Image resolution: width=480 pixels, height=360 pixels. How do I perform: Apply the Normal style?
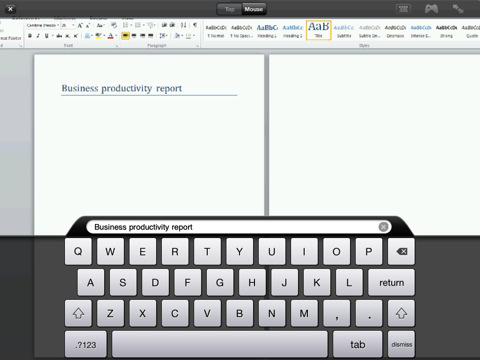coord(216,31)
